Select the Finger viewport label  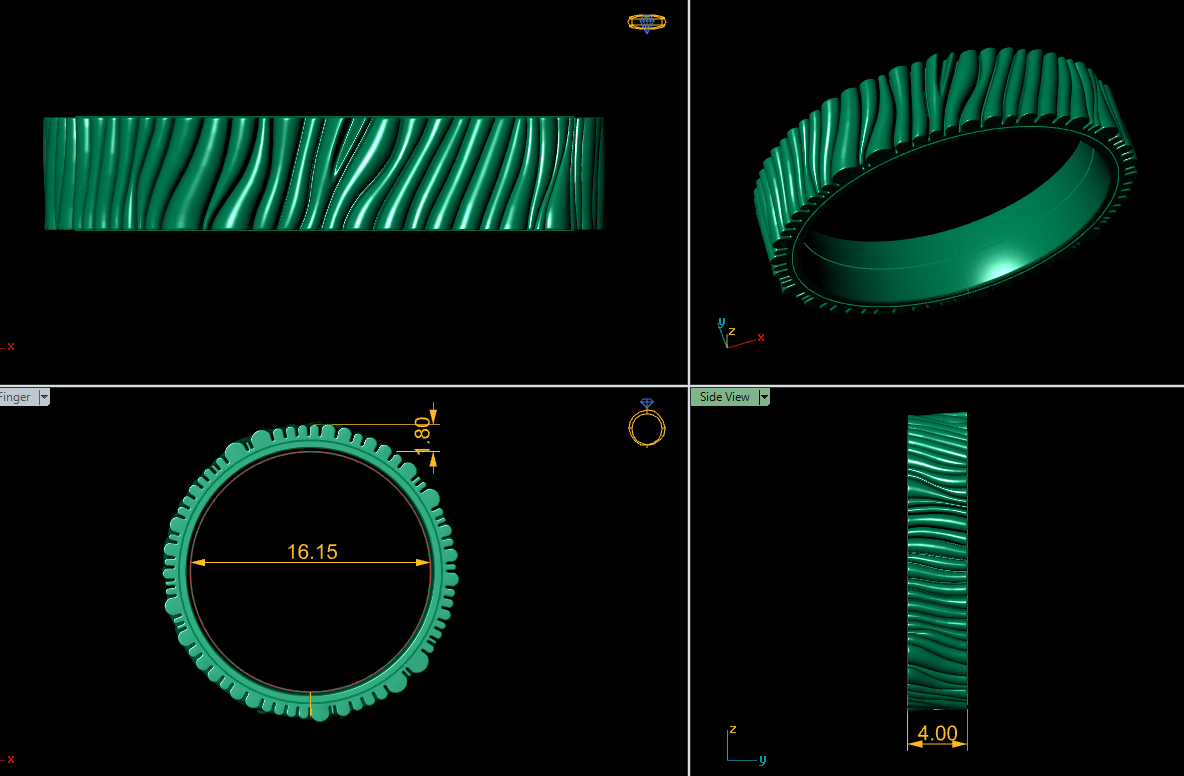[15, 397]
